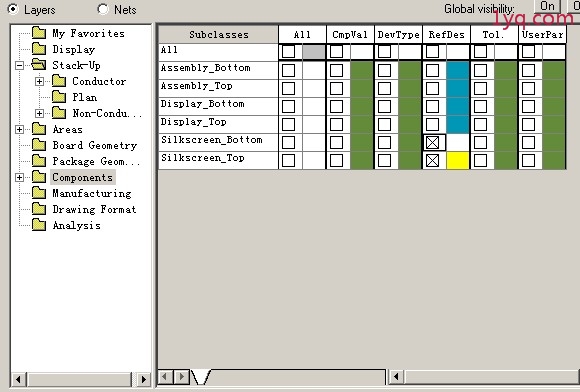Open the Conductor folder icon
The height and width of the screenshot is (392, 580).
59,81
